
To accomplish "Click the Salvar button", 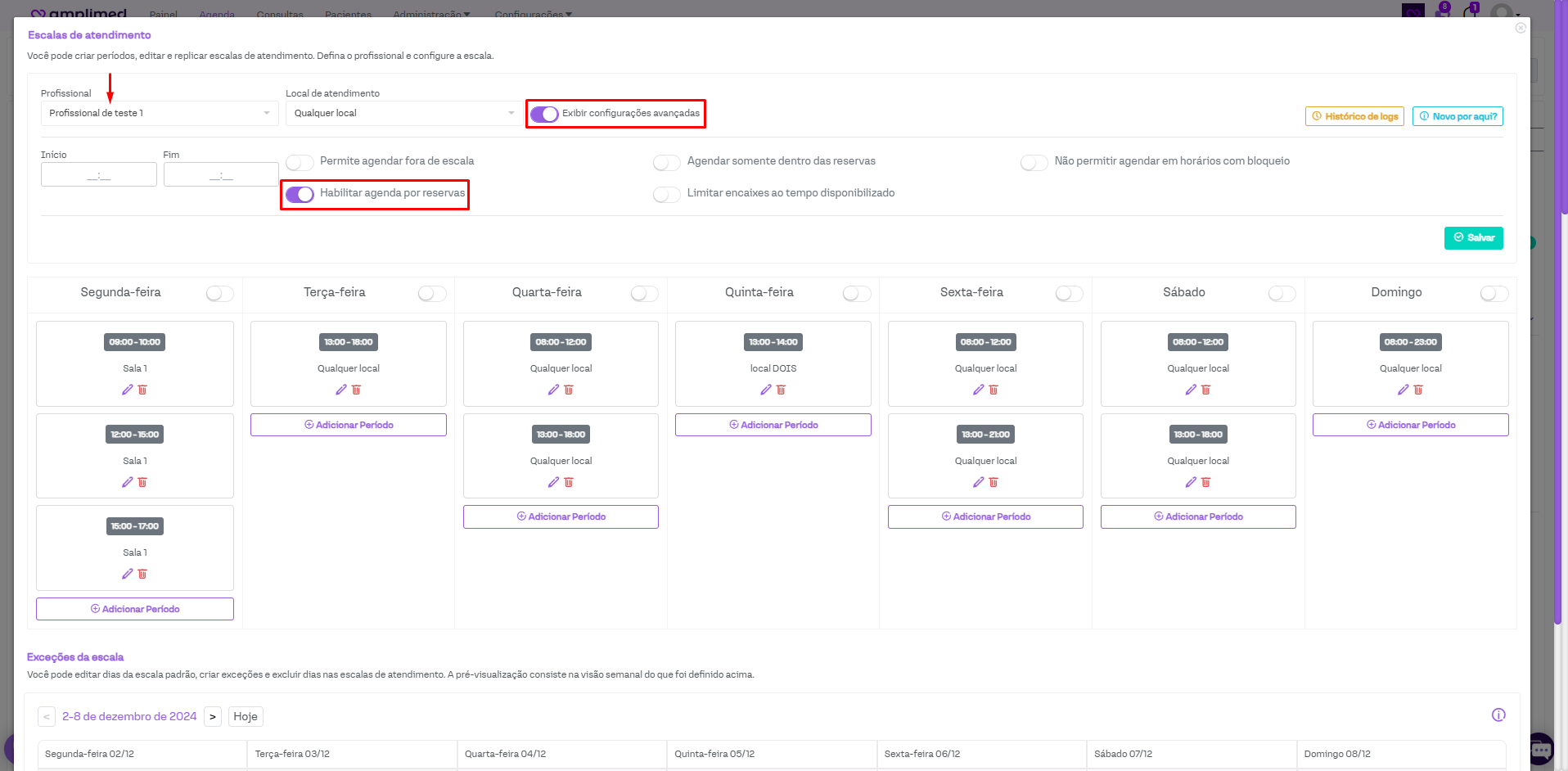I will [x=1473, y=238].
